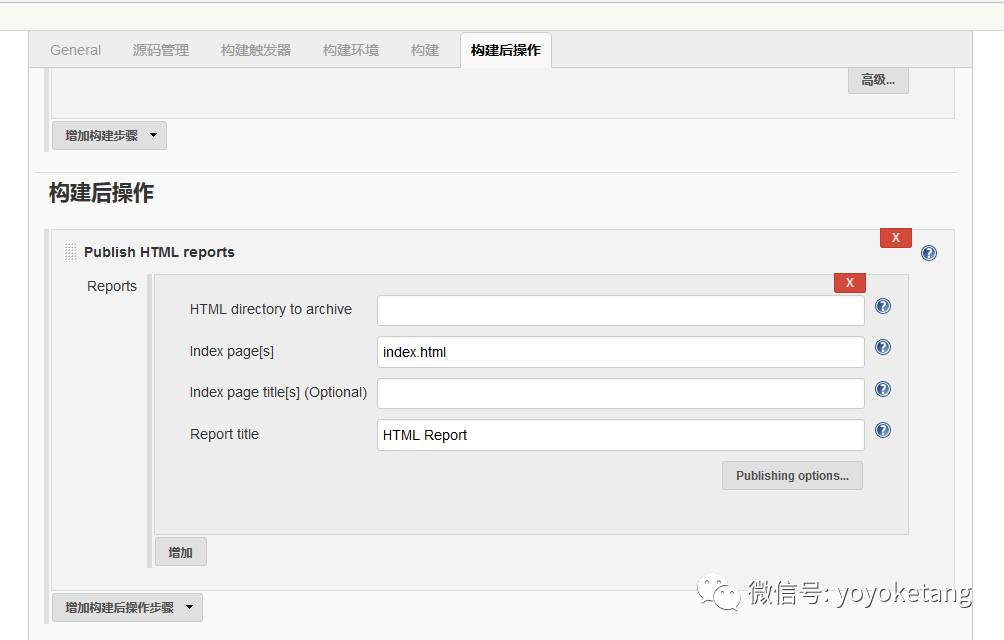Screen dimensions: 1004x640
Task: Open help for Publish HTML reports section
Action: coord(928,253)
